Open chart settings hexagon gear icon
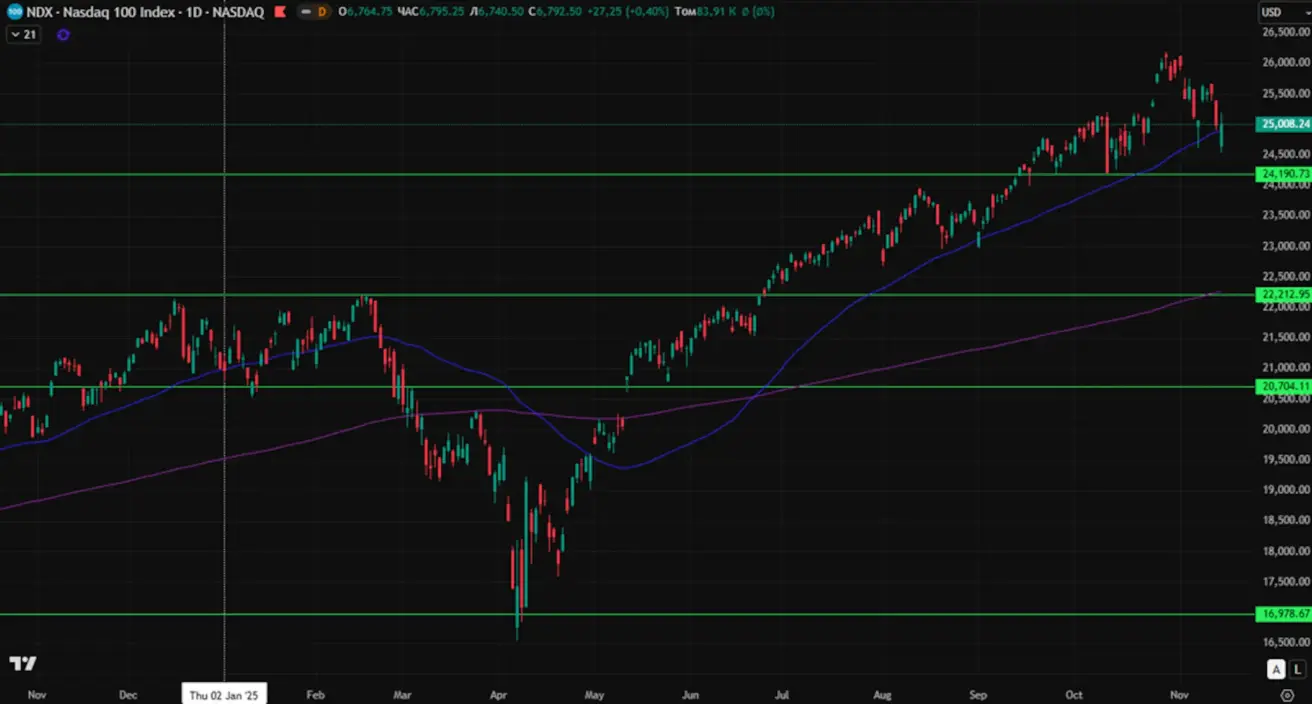Image resolution: width=1312 pixels, height=704 pixels. [1287, 695]
